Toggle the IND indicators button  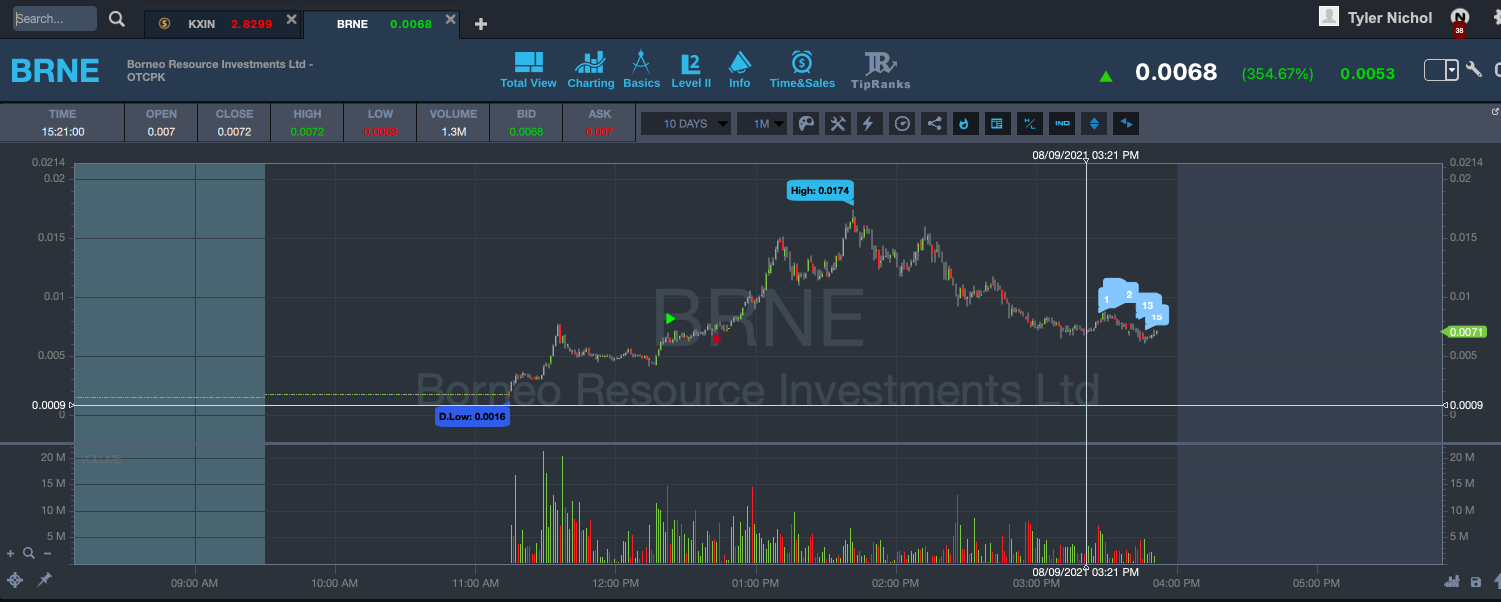(1062, 124)
